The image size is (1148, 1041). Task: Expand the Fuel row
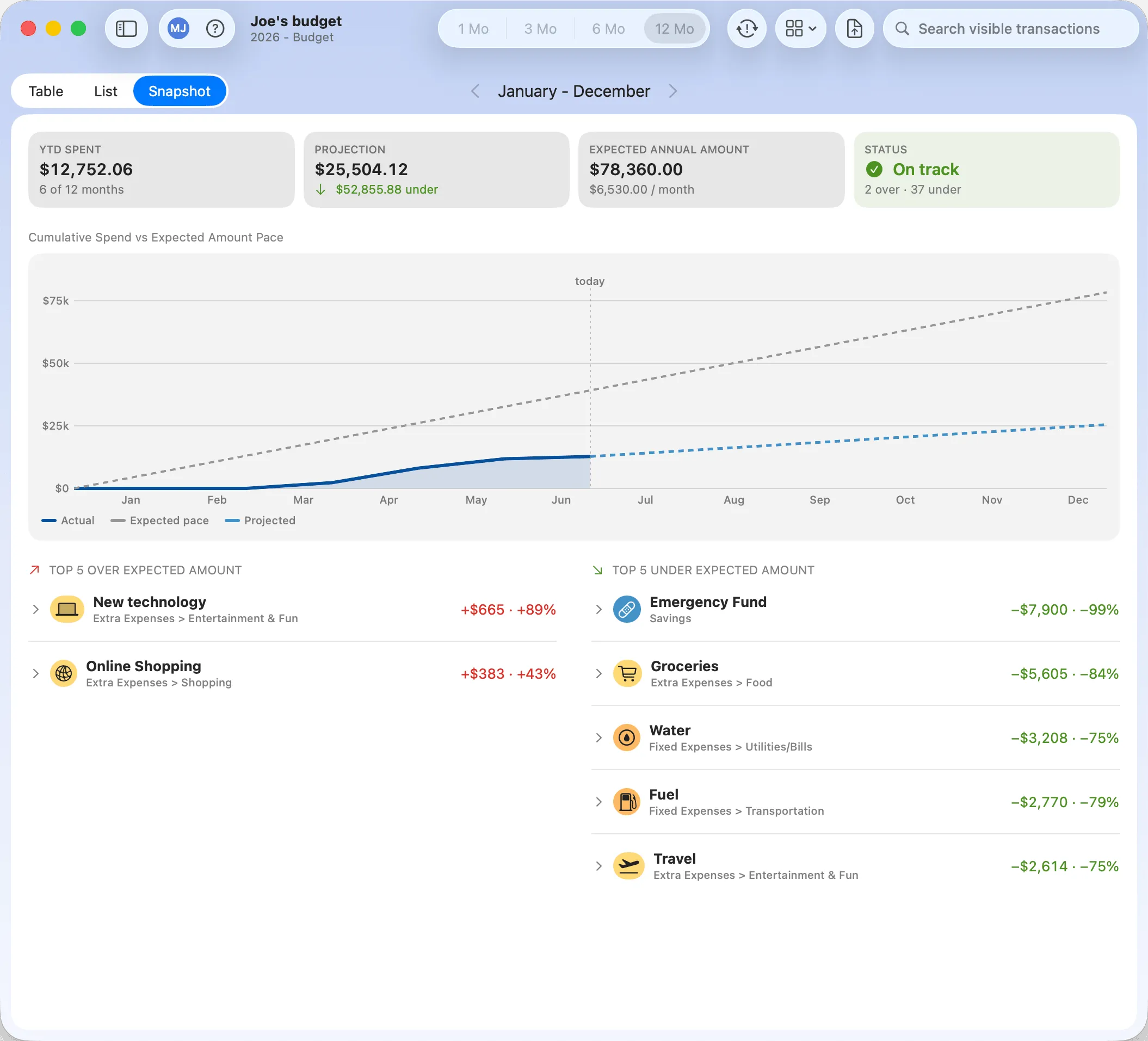pos(598,803)
